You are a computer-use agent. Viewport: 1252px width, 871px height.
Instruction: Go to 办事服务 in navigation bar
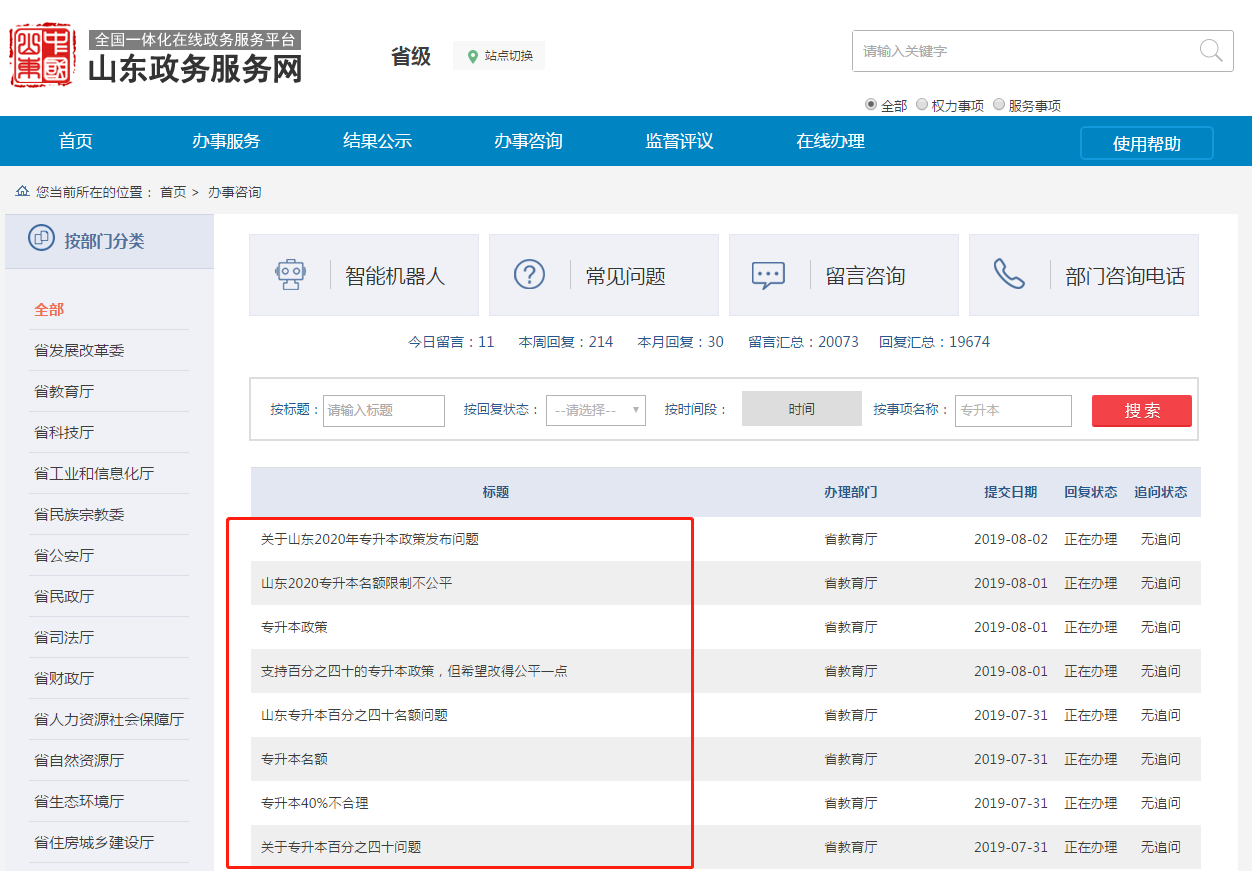[x=226, y=141]
